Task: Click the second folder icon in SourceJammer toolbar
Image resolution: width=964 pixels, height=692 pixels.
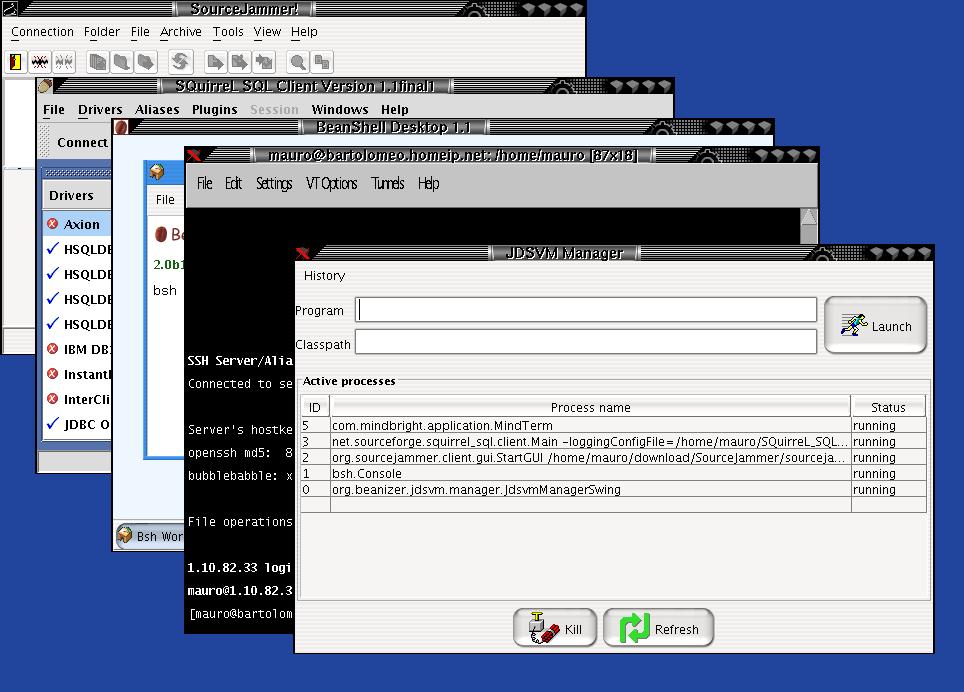Action: (146, 61)
